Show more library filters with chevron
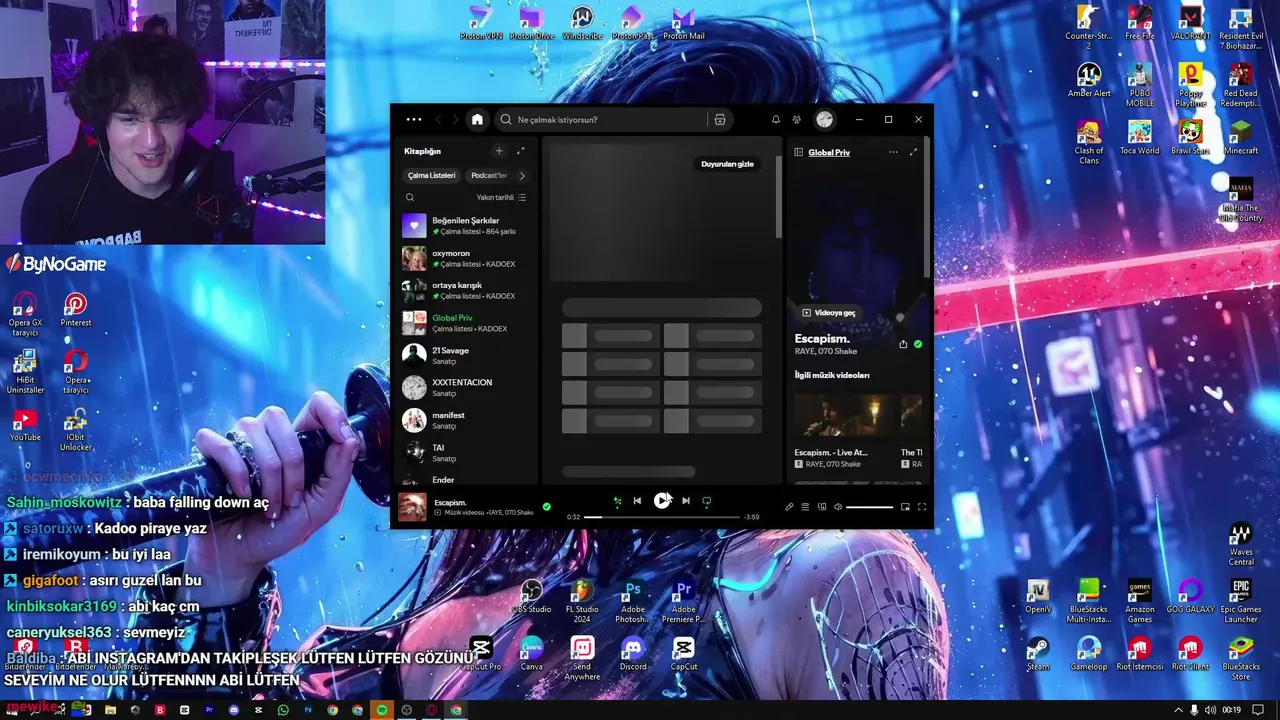 pyautogui.click(x=522, y=175)
